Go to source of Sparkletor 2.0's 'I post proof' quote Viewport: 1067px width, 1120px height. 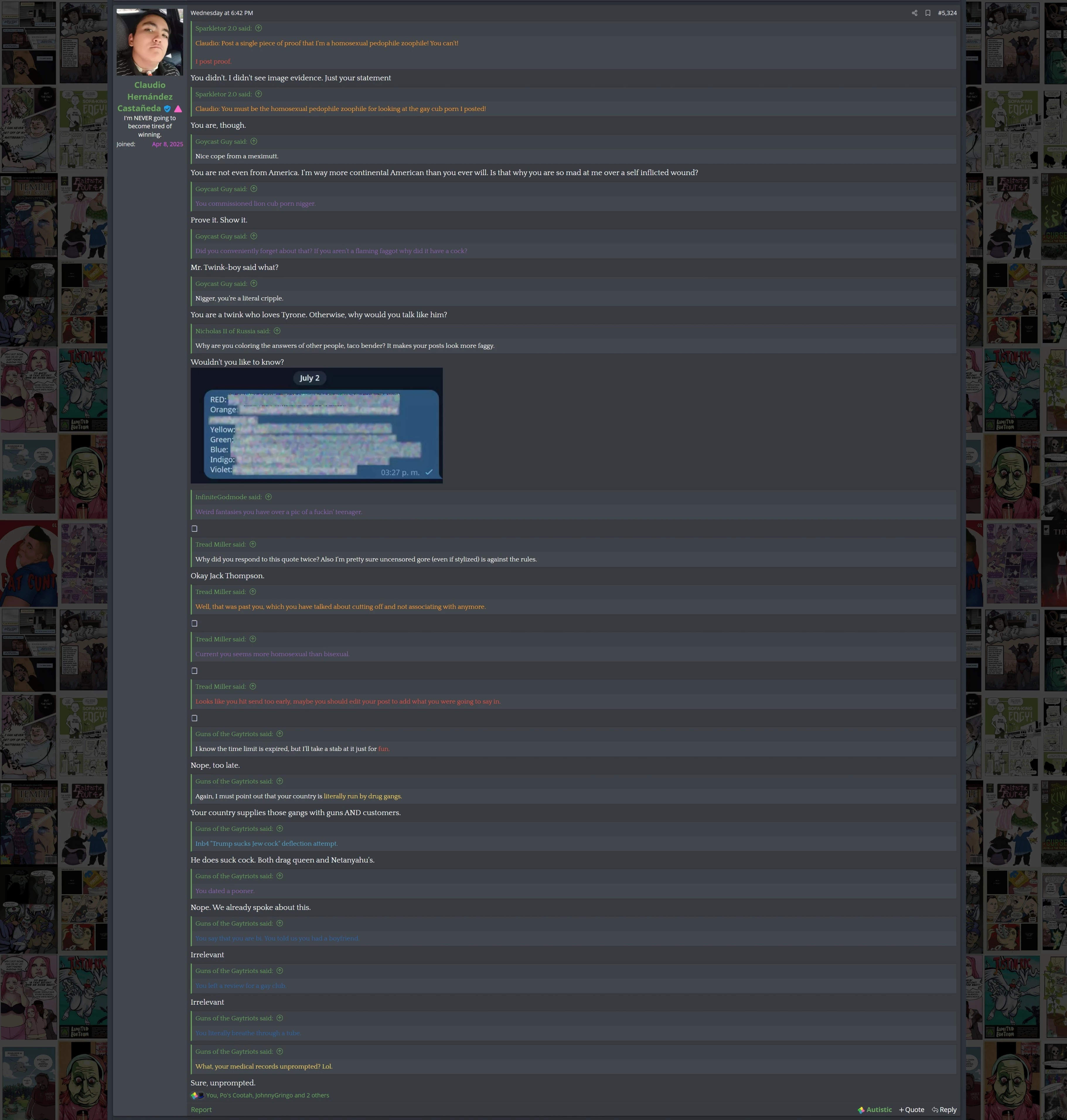coord(259,28)
